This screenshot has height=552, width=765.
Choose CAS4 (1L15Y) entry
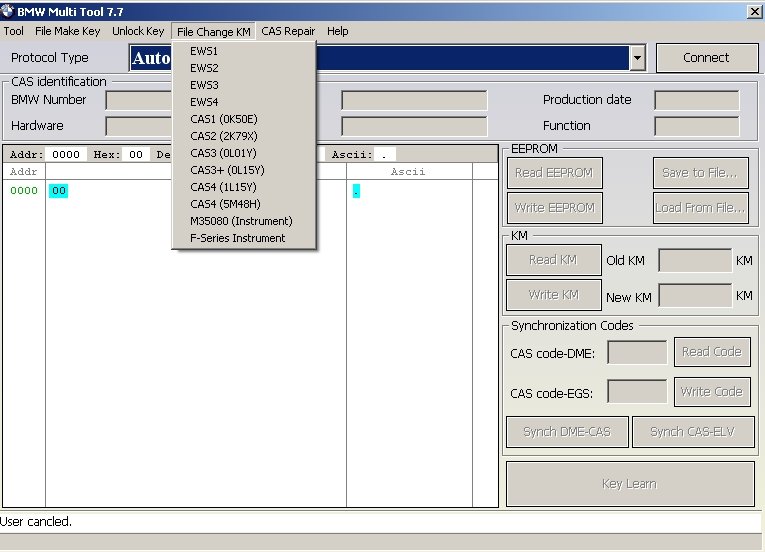point(244,187)
